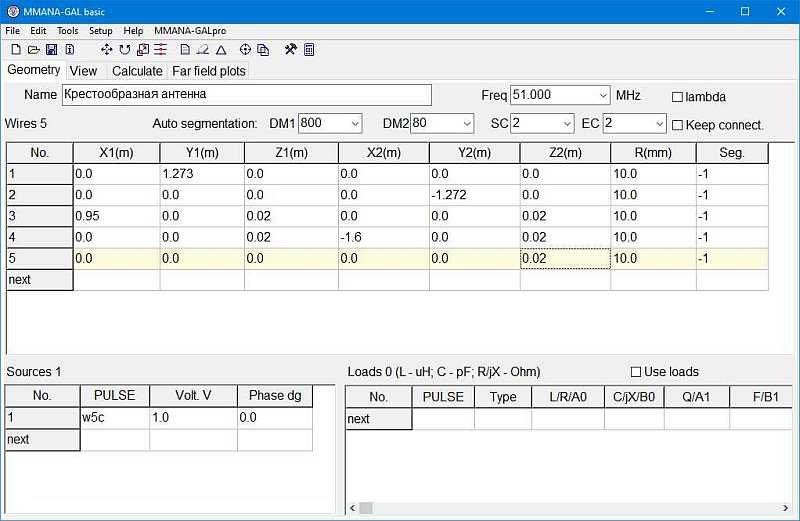
Task: Open the MMANA-GALpro menu
Action: click(190, 31)
